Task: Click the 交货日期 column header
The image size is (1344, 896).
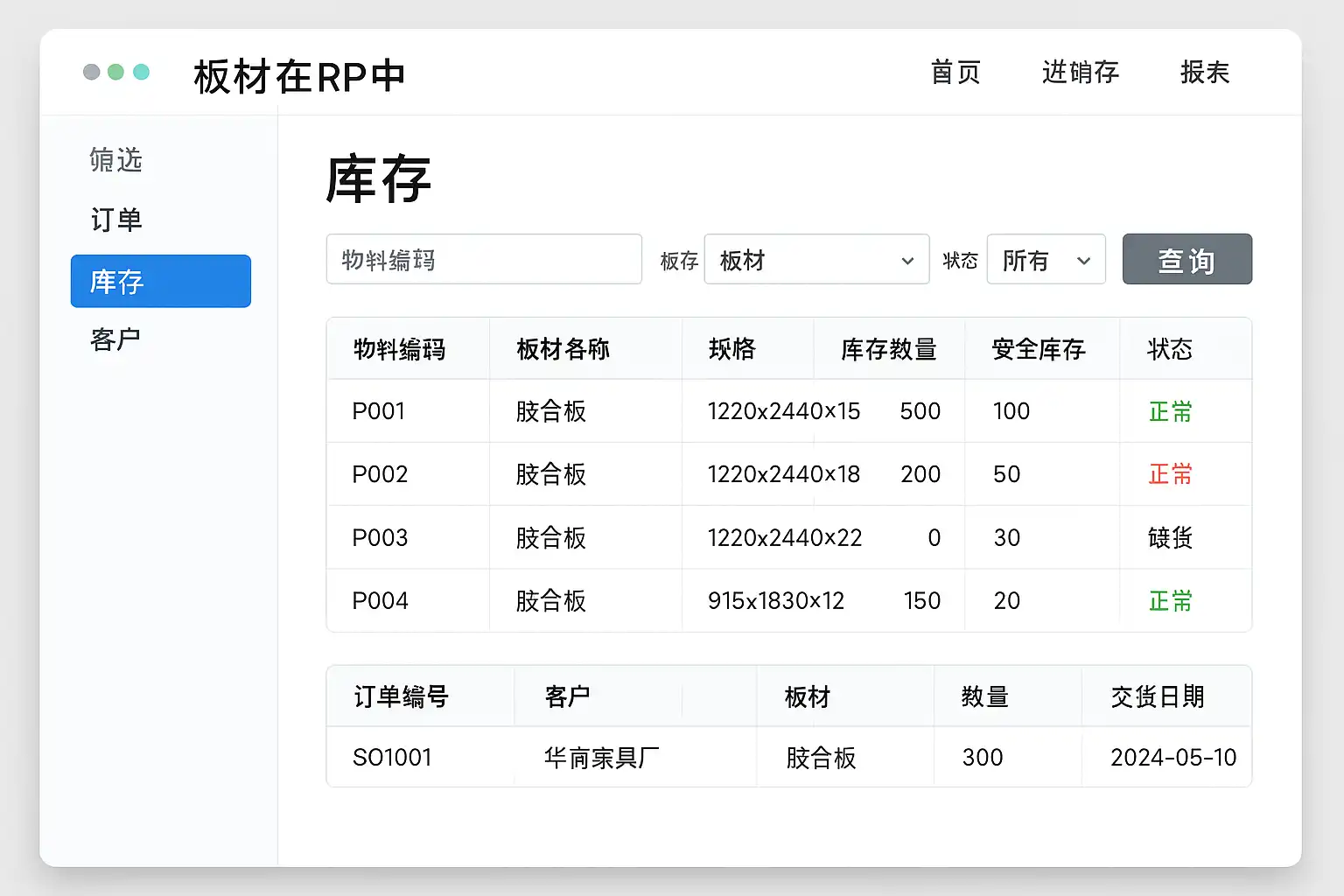Action: point(1158,696)
